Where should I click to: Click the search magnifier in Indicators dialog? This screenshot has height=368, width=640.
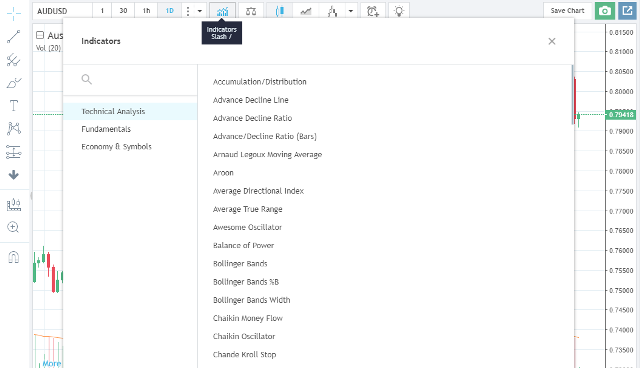[x=87, y=79]
